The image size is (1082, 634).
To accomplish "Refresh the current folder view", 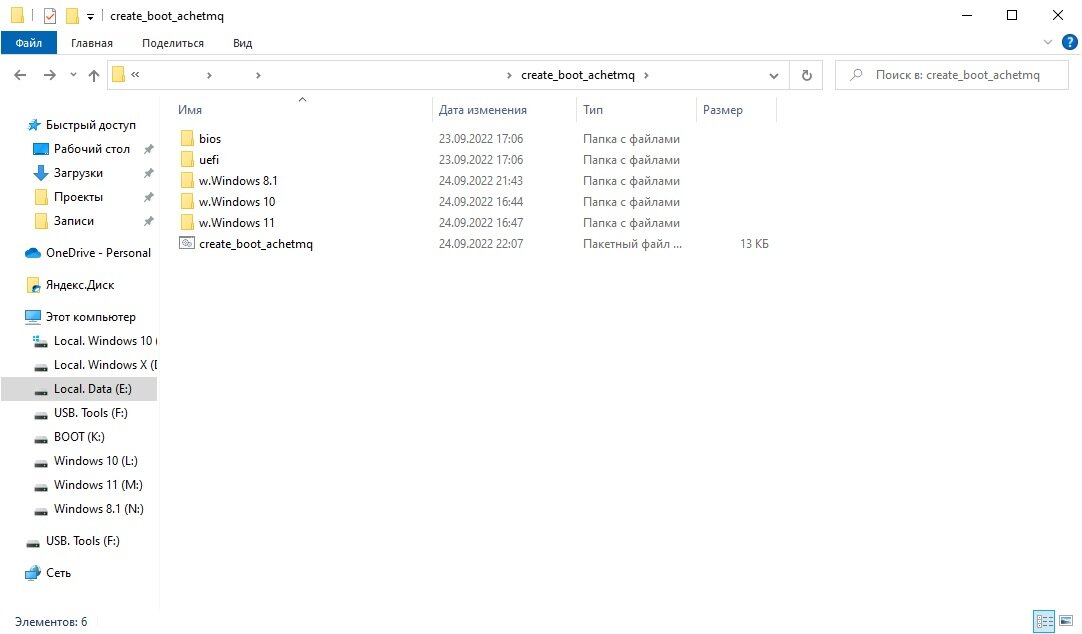I will point(807,75).
